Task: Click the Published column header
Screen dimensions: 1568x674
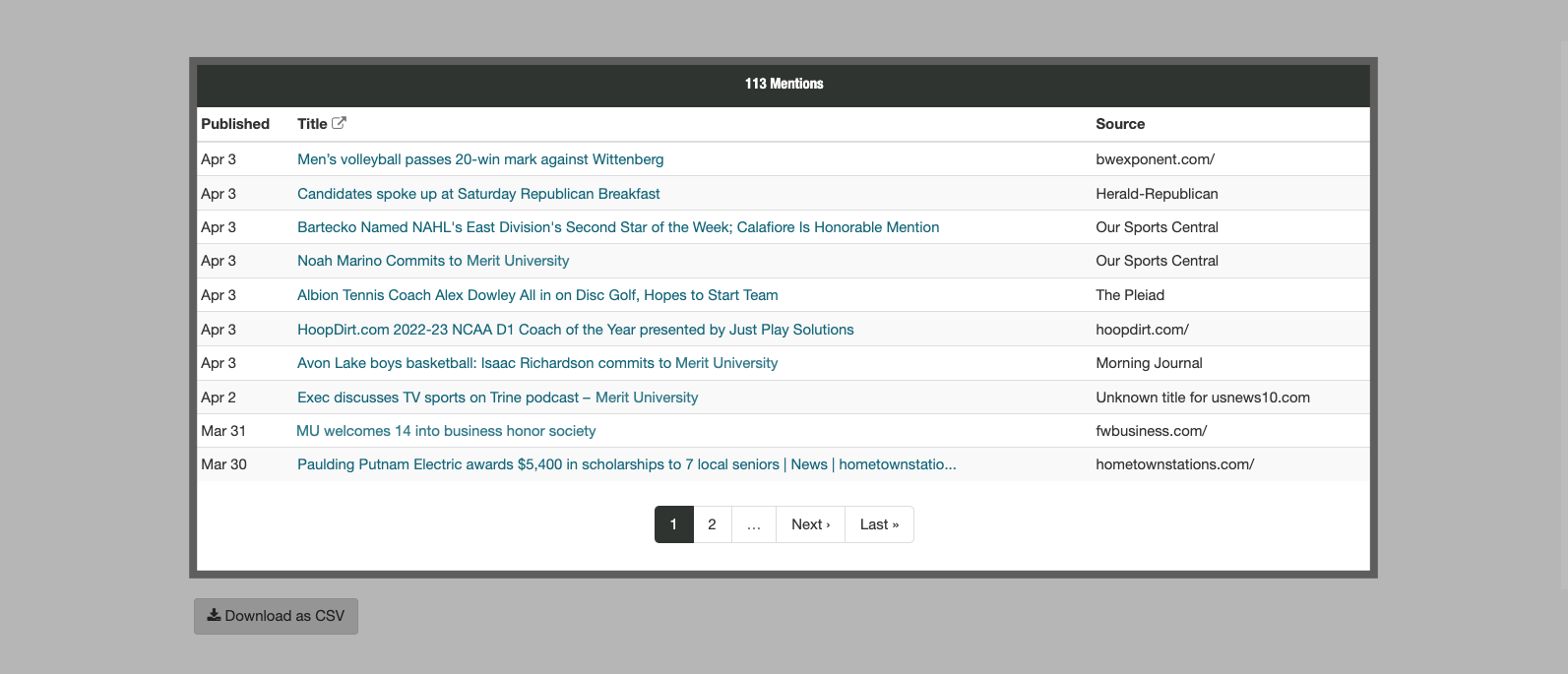Action: coord(235,124)
